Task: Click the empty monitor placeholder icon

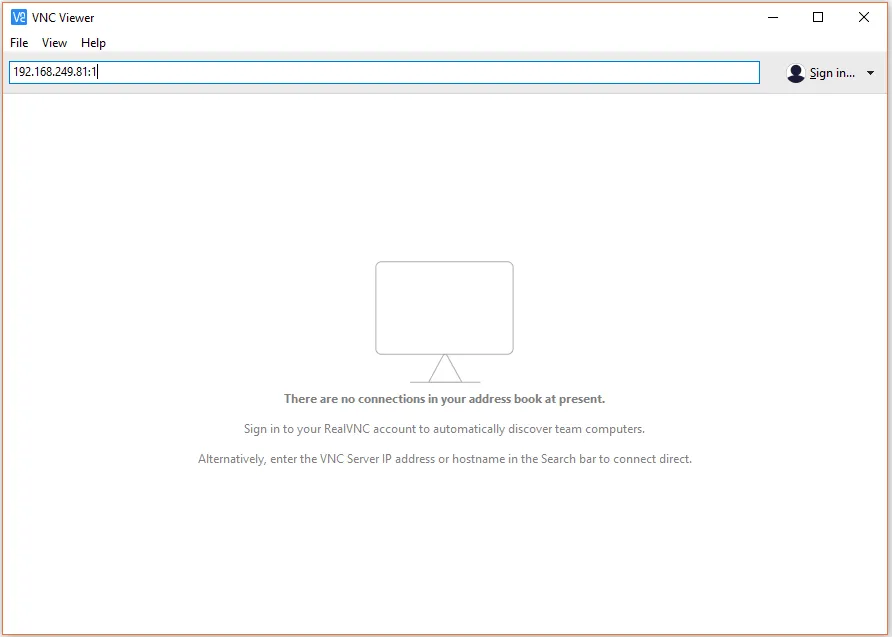Action: (444, 322)
